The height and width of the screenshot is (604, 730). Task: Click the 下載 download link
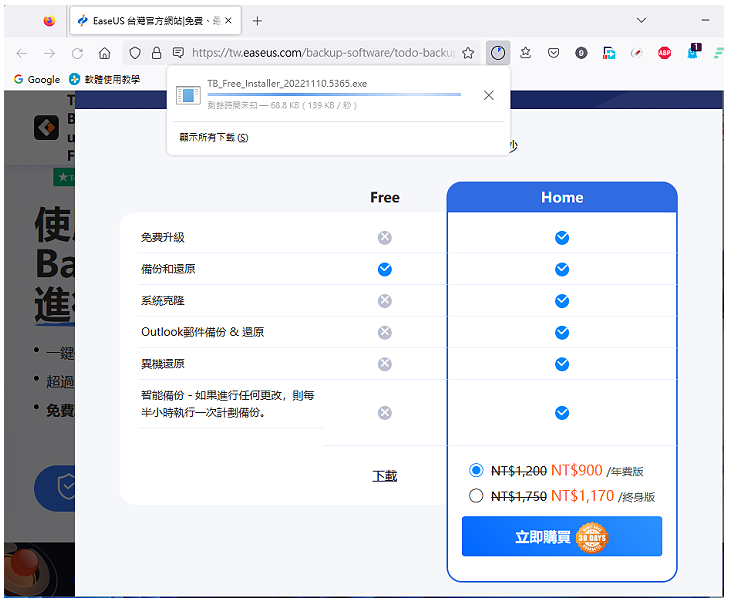click(x=385, y=476)
